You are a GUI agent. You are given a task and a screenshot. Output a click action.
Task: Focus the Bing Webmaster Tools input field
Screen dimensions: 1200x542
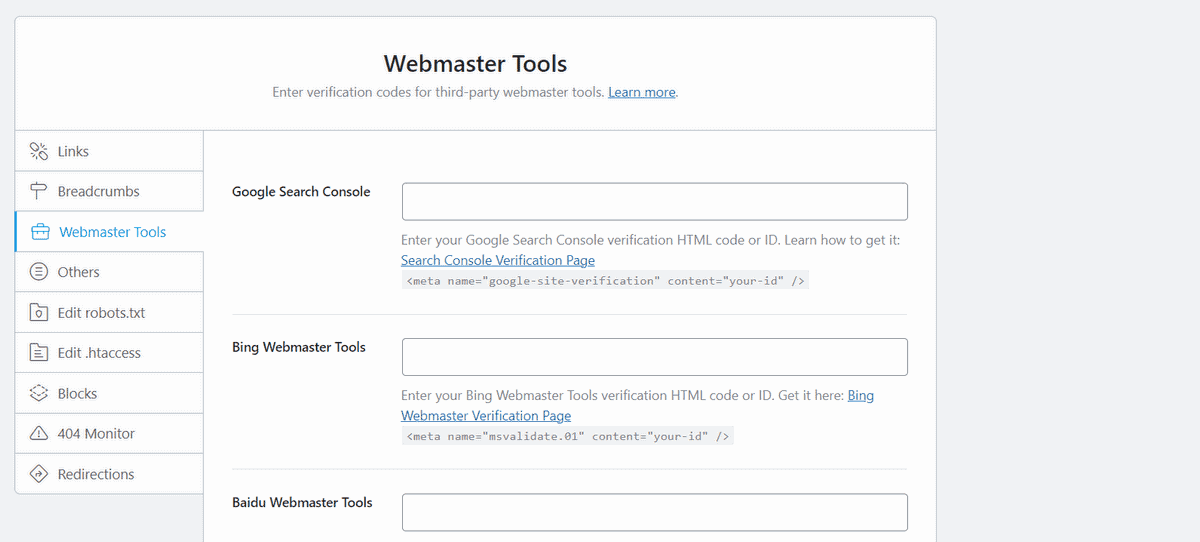[x=655, y=357]
